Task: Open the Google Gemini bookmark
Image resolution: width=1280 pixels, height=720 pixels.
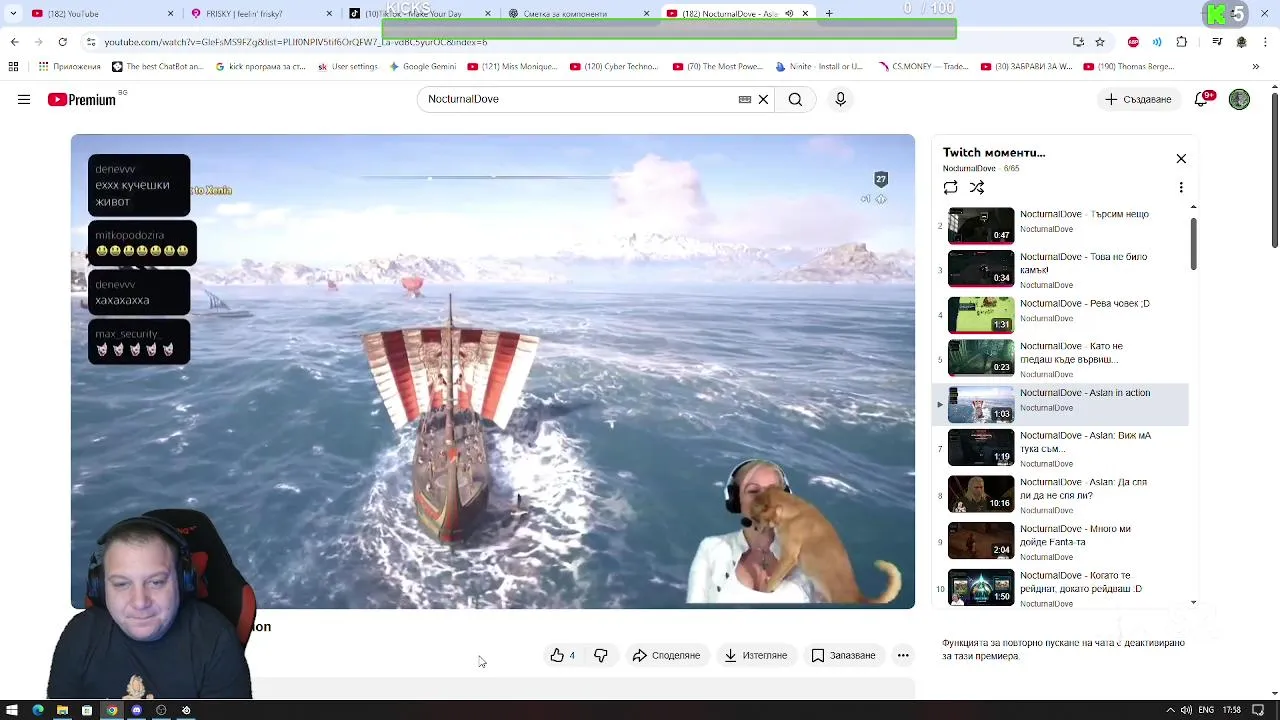Action: (x=423, y=67)
